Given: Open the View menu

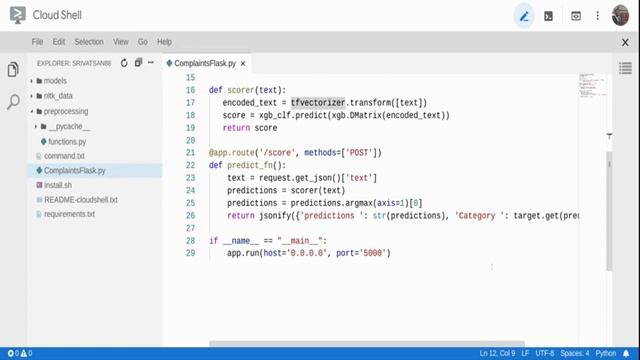Looking at the screenshot, I should (x=120, y=42).
